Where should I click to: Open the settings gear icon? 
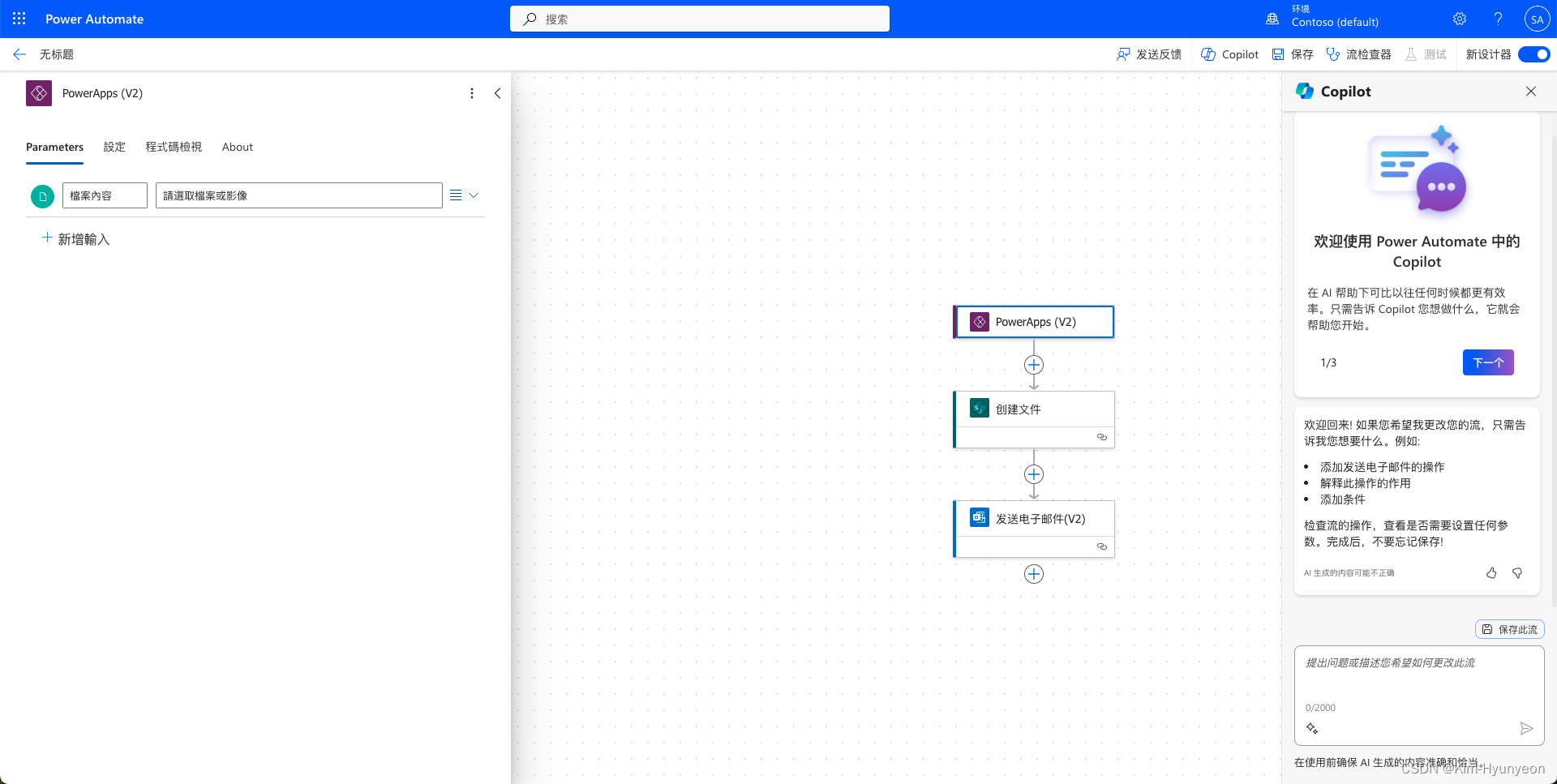click(x=1460, y=19)
